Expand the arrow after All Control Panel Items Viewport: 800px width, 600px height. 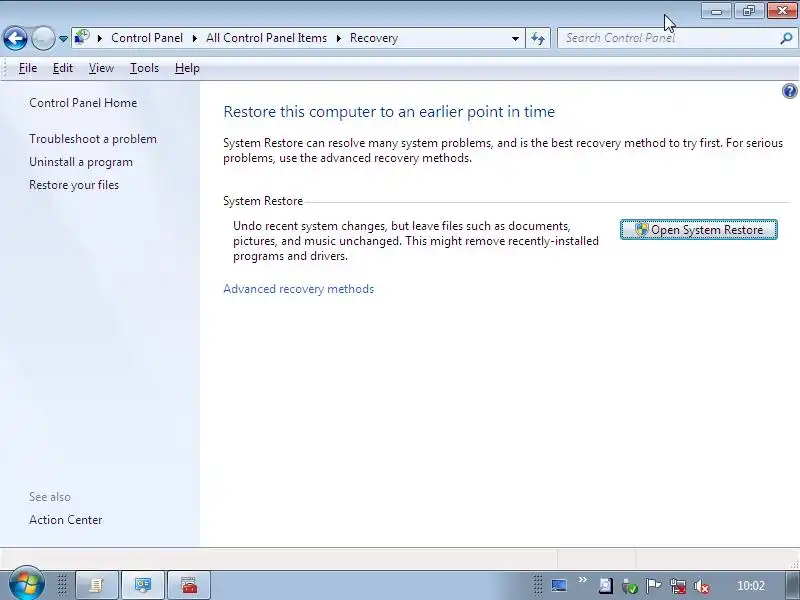tap(339, 38)
